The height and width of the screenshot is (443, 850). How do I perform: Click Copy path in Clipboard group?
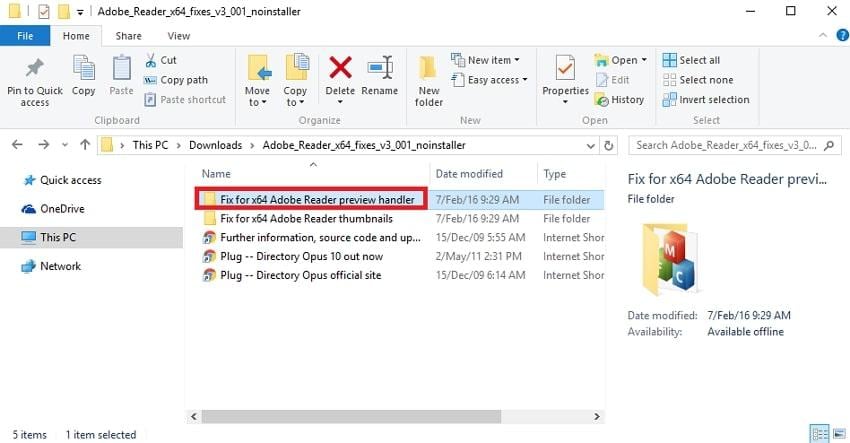pyautogui.click(x=176, y=80)
